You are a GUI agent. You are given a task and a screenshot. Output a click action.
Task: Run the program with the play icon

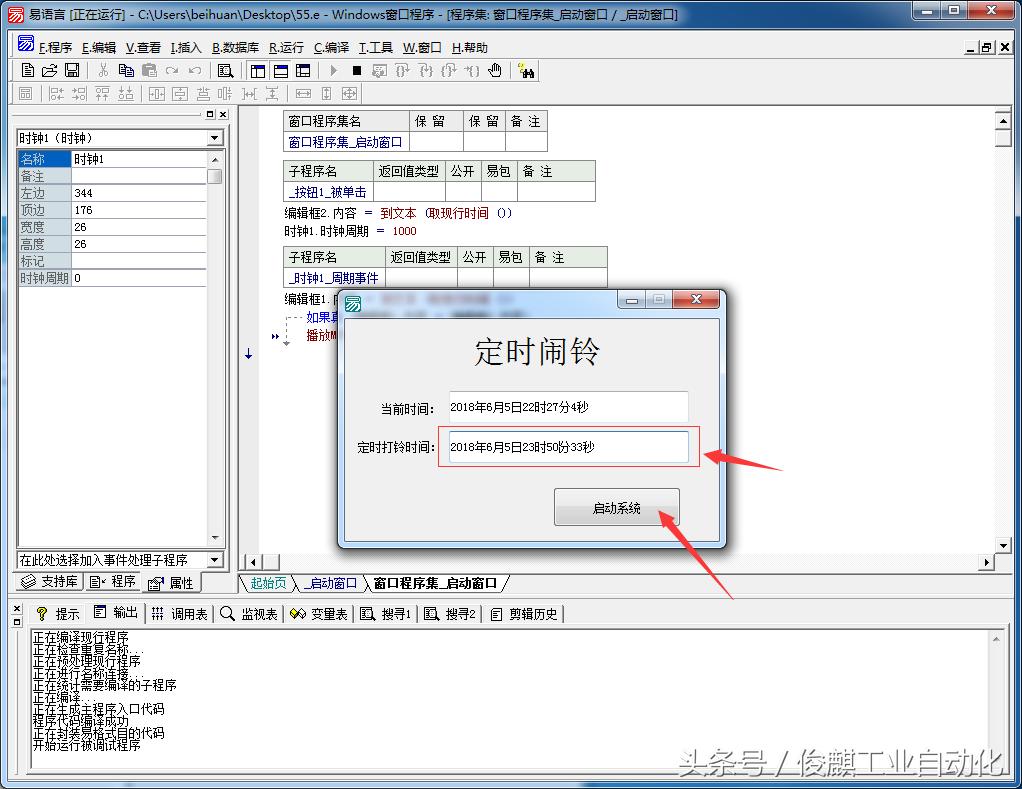(333, 71)
